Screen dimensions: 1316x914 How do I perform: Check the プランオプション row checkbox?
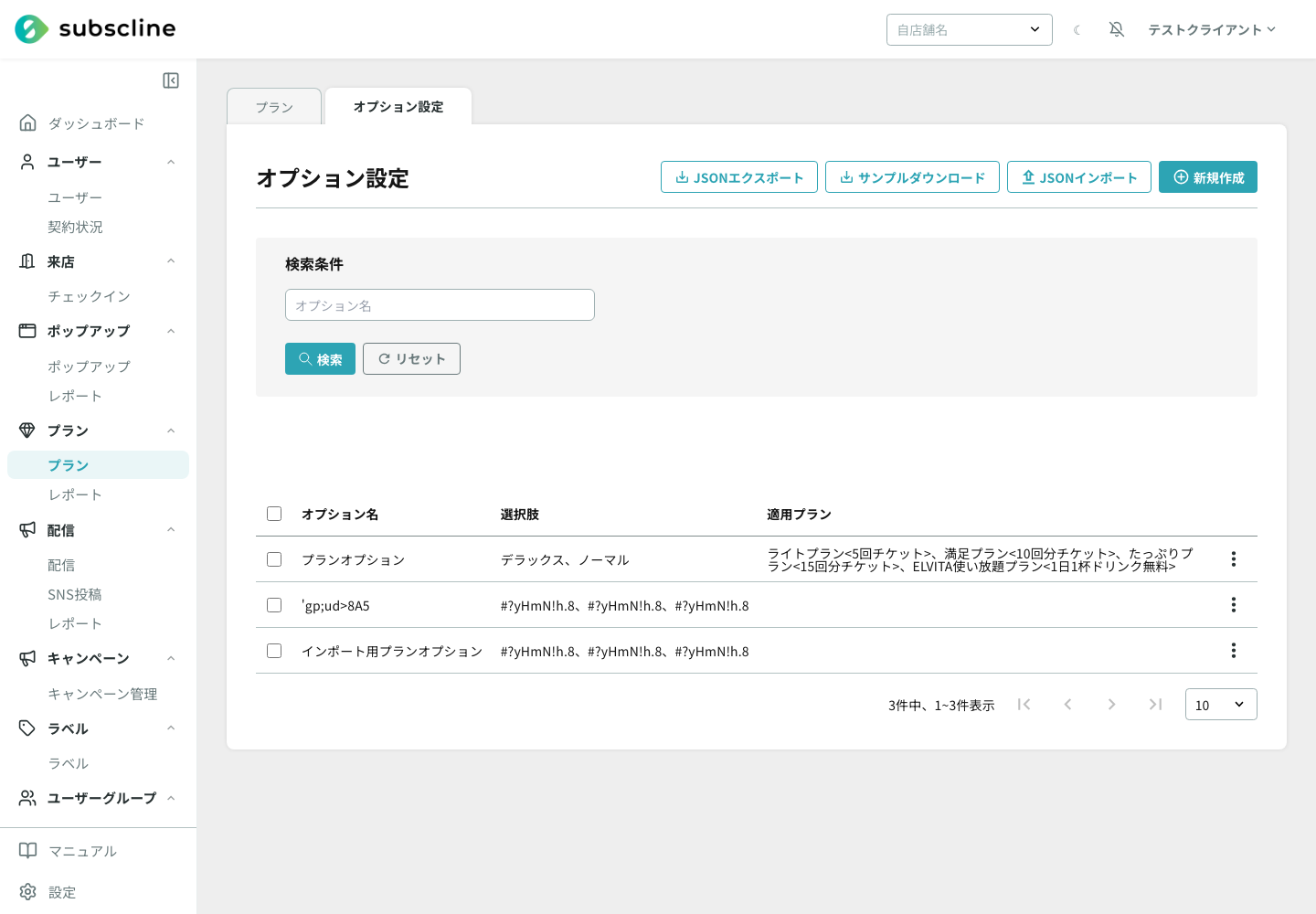pyautogui.click(x=274, y=559)
